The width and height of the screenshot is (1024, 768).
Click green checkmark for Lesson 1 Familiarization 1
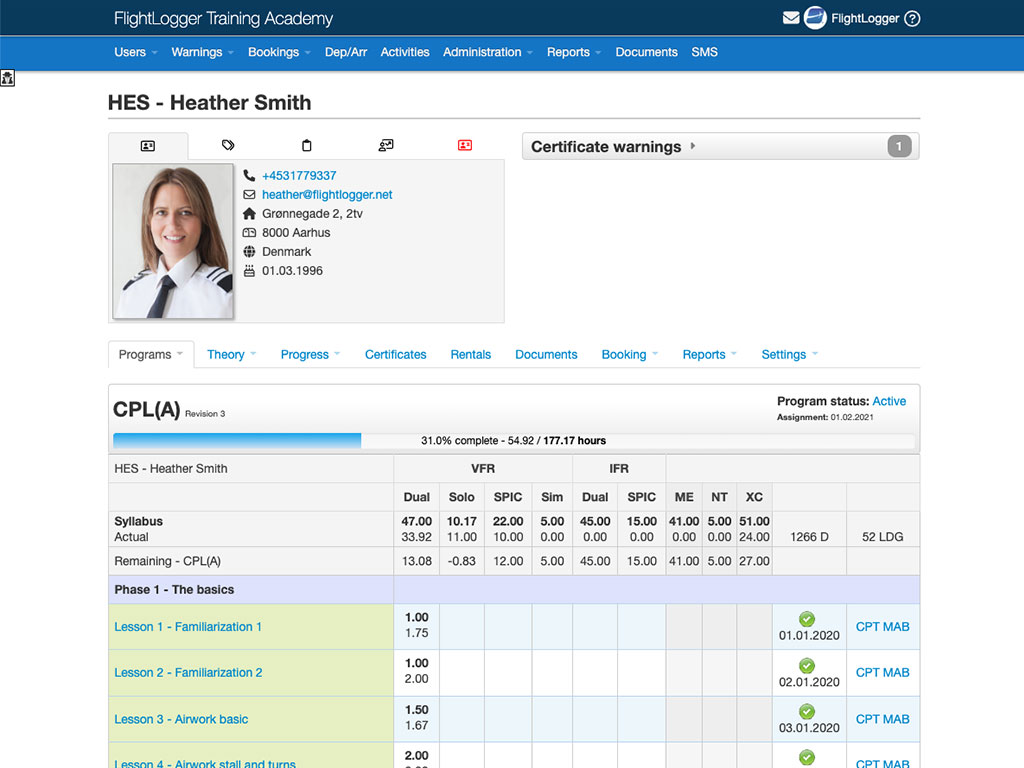coord(807,619)
